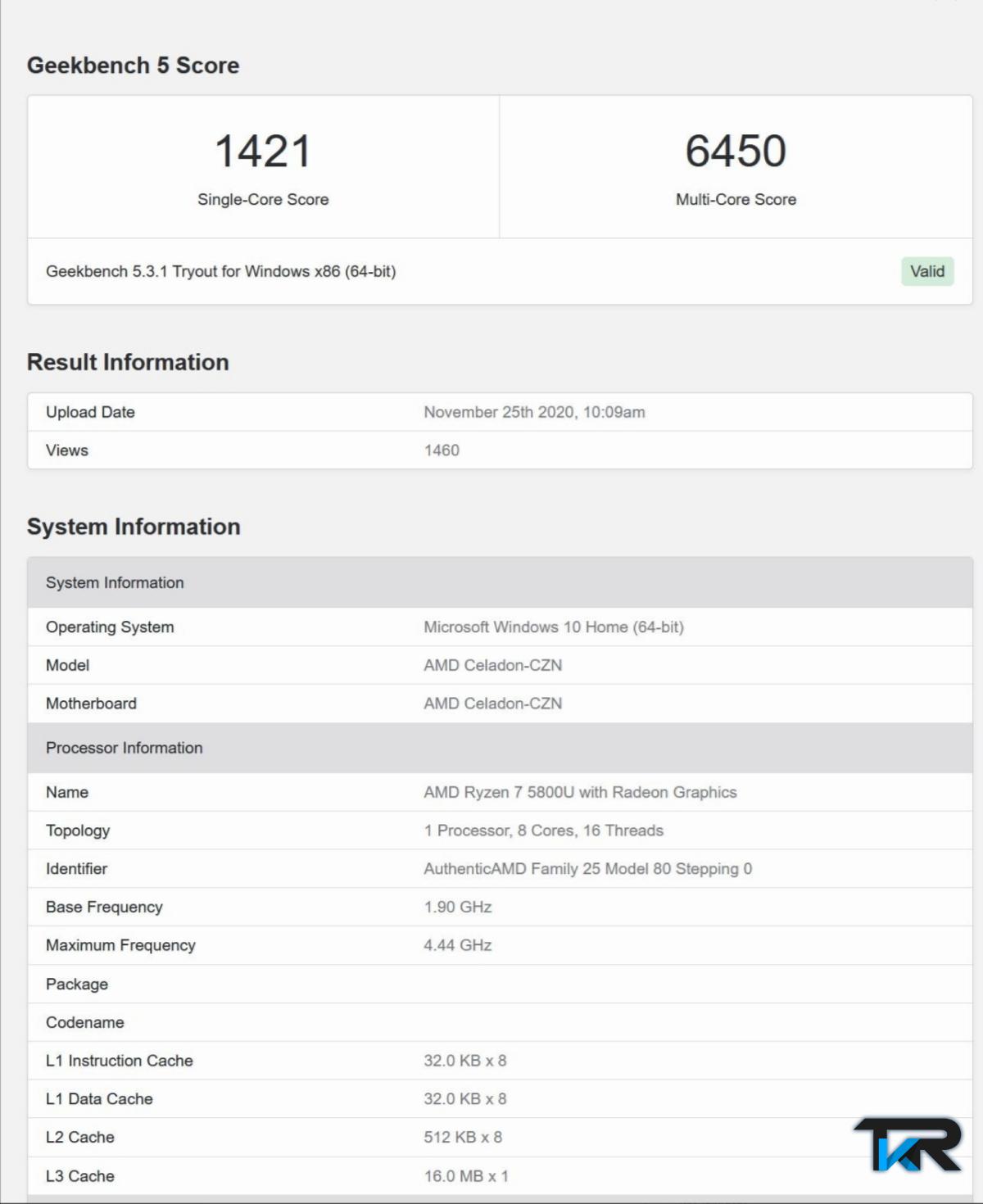Click the Name row label
Screen dimensions: 983x1204
pyautogui.click(x=67, y=792)
